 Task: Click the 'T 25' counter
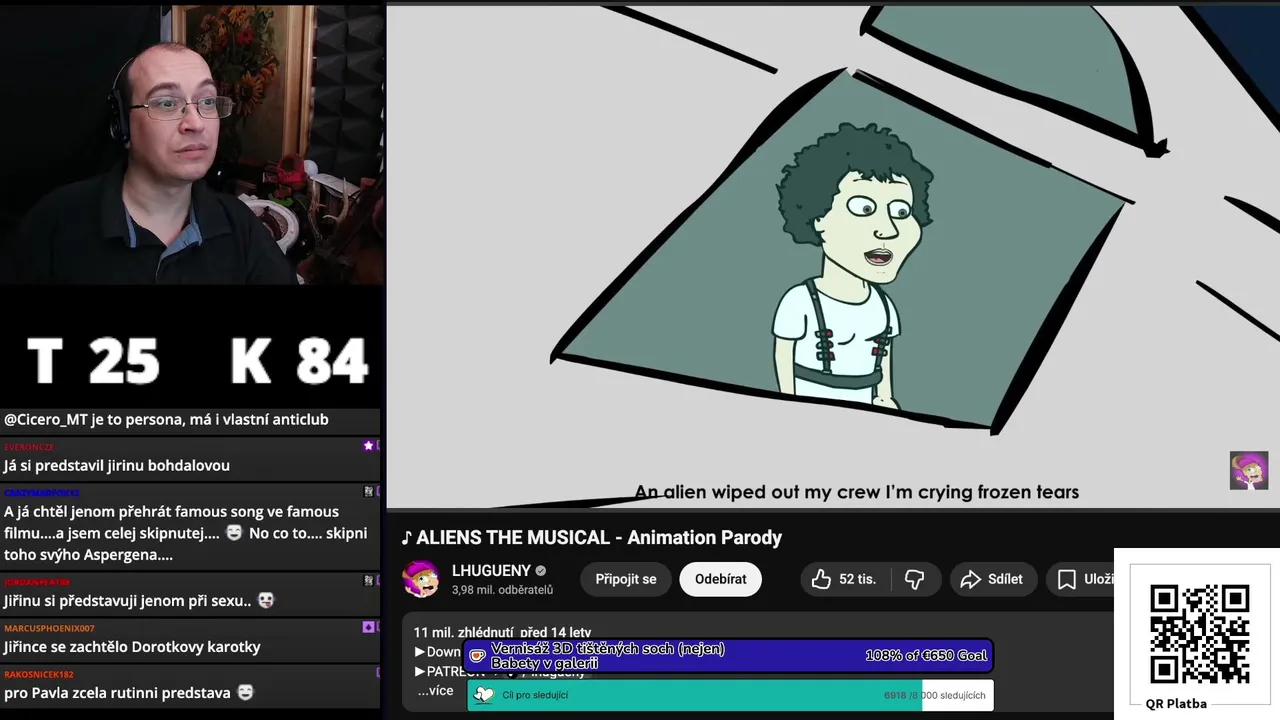93,361
